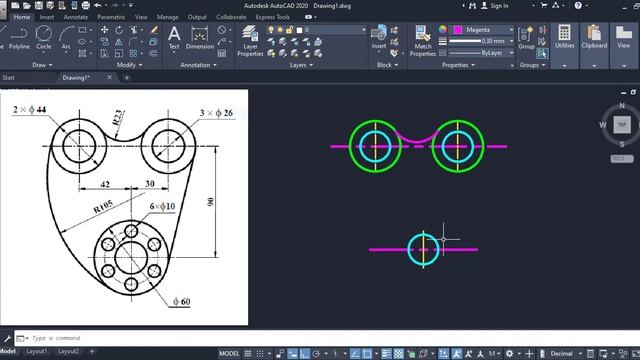
Task: Select the Circle drawing tool
Action: click(x=44, y=38)
